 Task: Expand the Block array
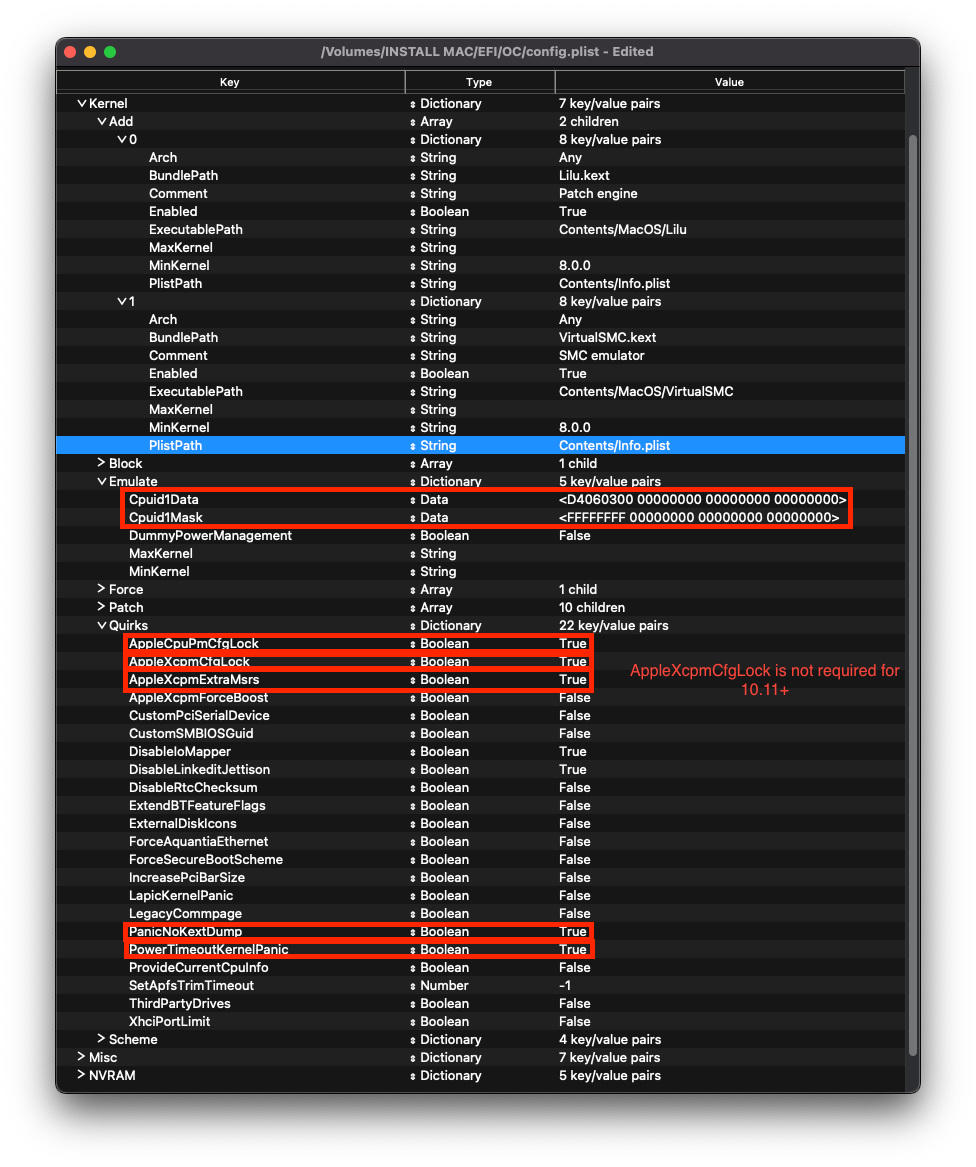(101, 464)
